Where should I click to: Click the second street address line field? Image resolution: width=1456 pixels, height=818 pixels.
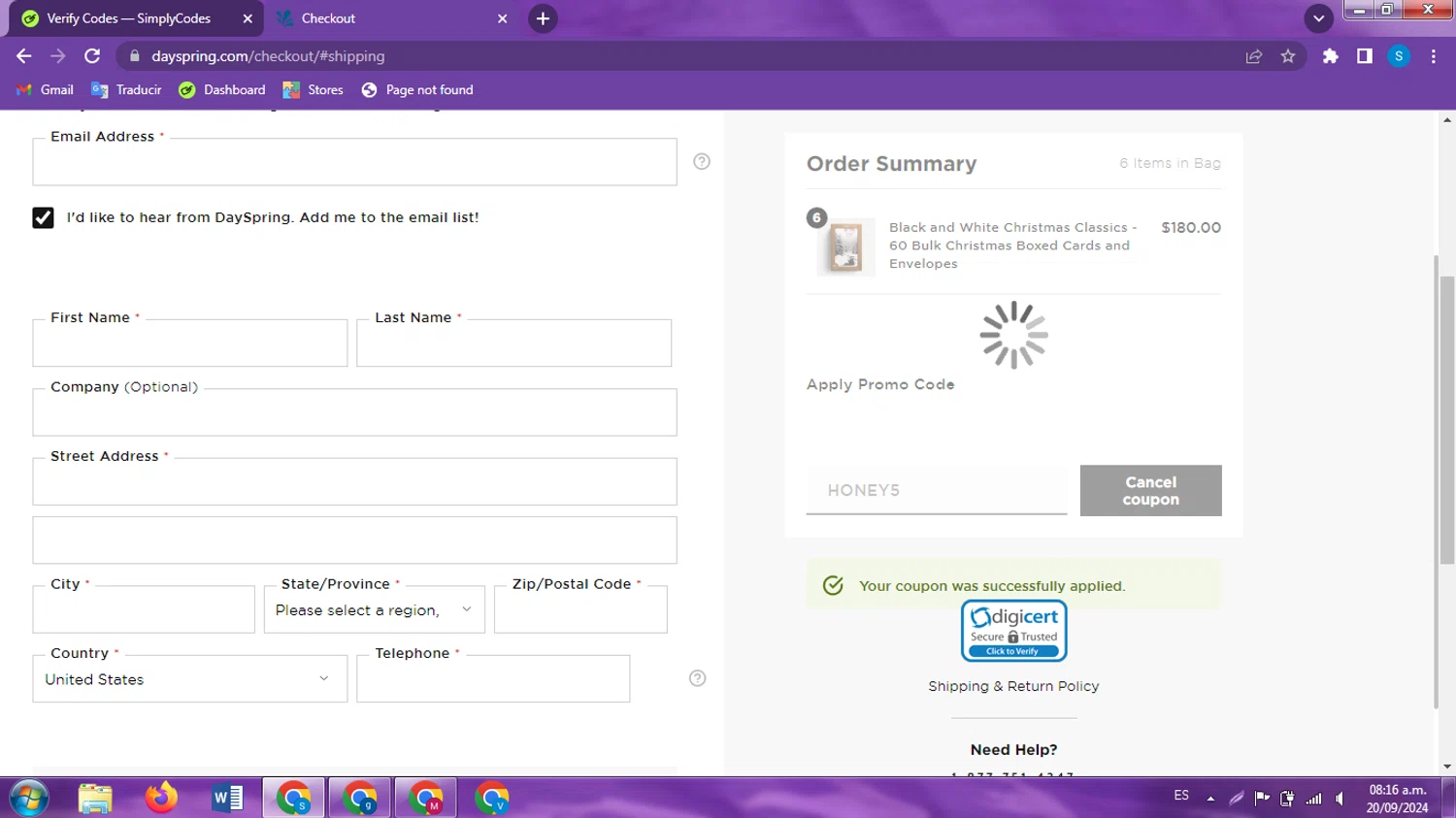pyautogui.click(x=354, y=540)
